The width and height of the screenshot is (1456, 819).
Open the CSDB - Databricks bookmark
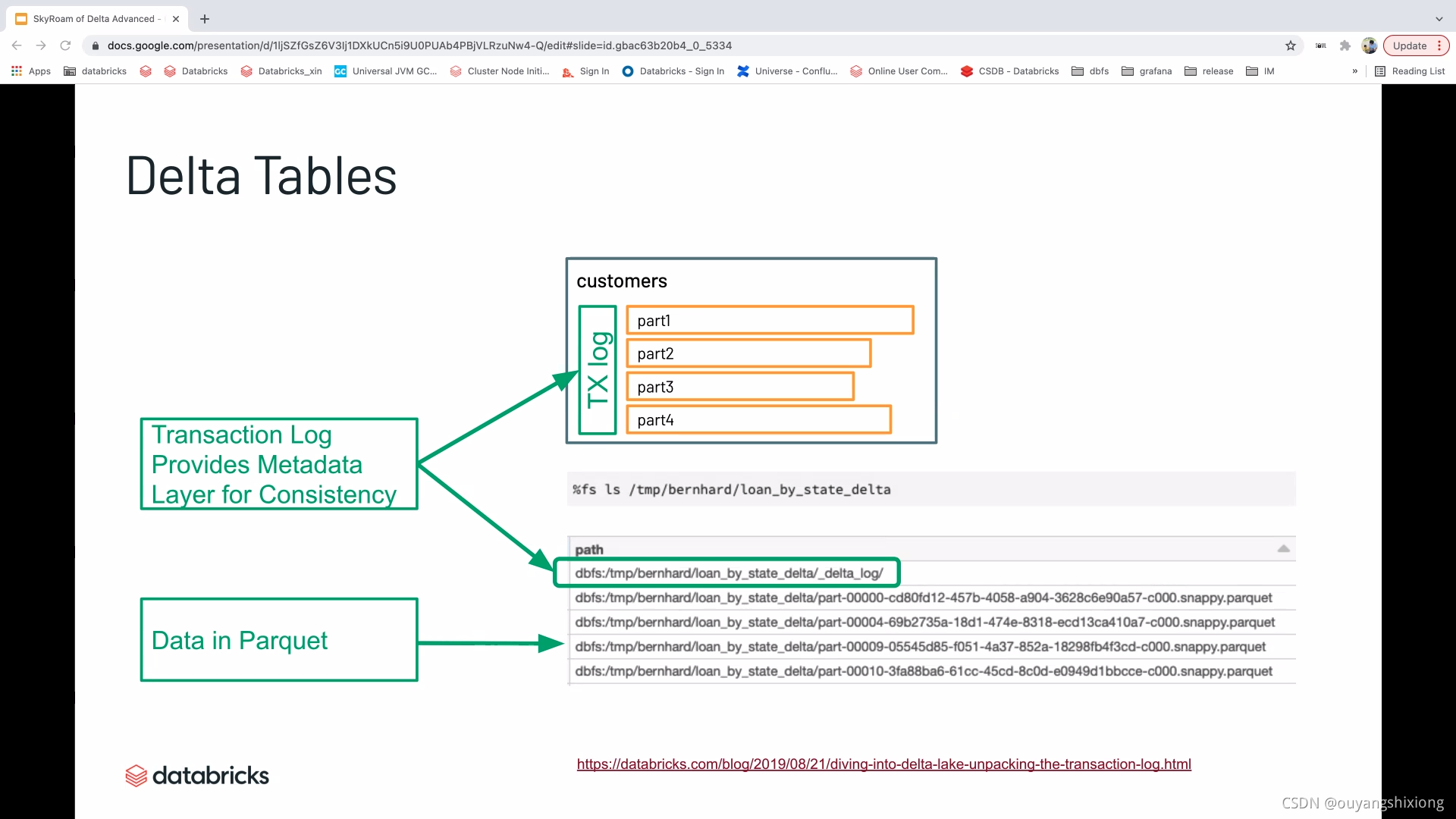[1009, 71]
